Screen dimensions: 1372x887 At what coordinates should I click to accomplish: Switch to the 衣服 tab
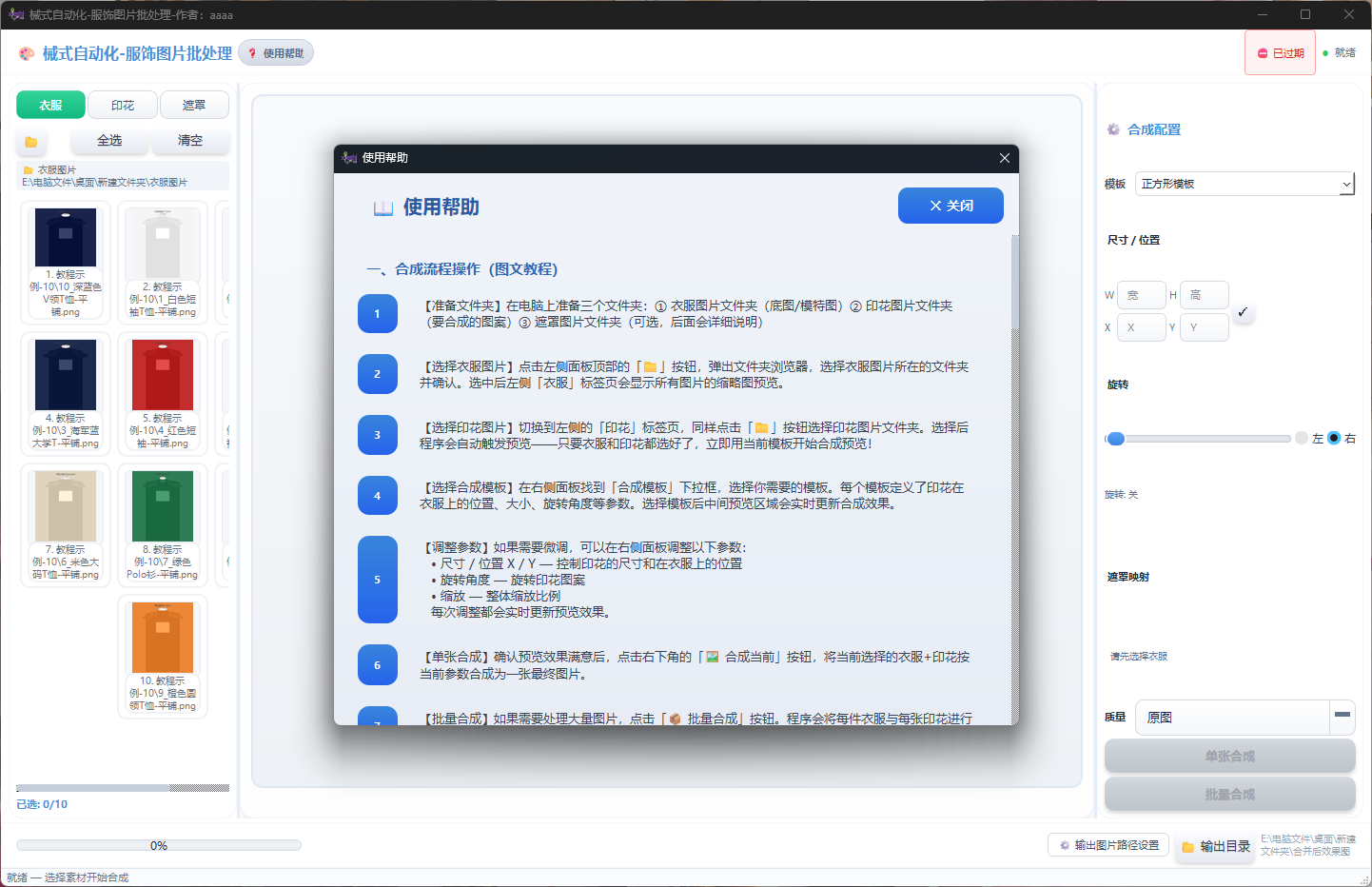tap(50, 105)
